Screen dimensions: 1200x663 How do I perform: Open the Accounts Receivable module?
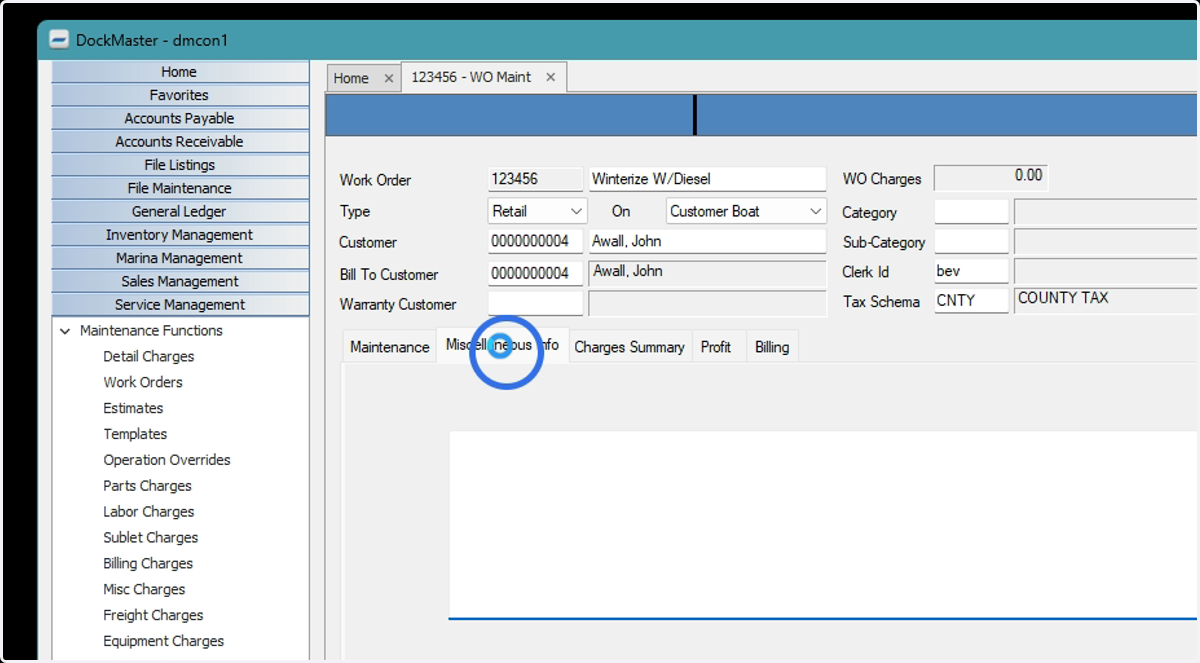point(180,142)
